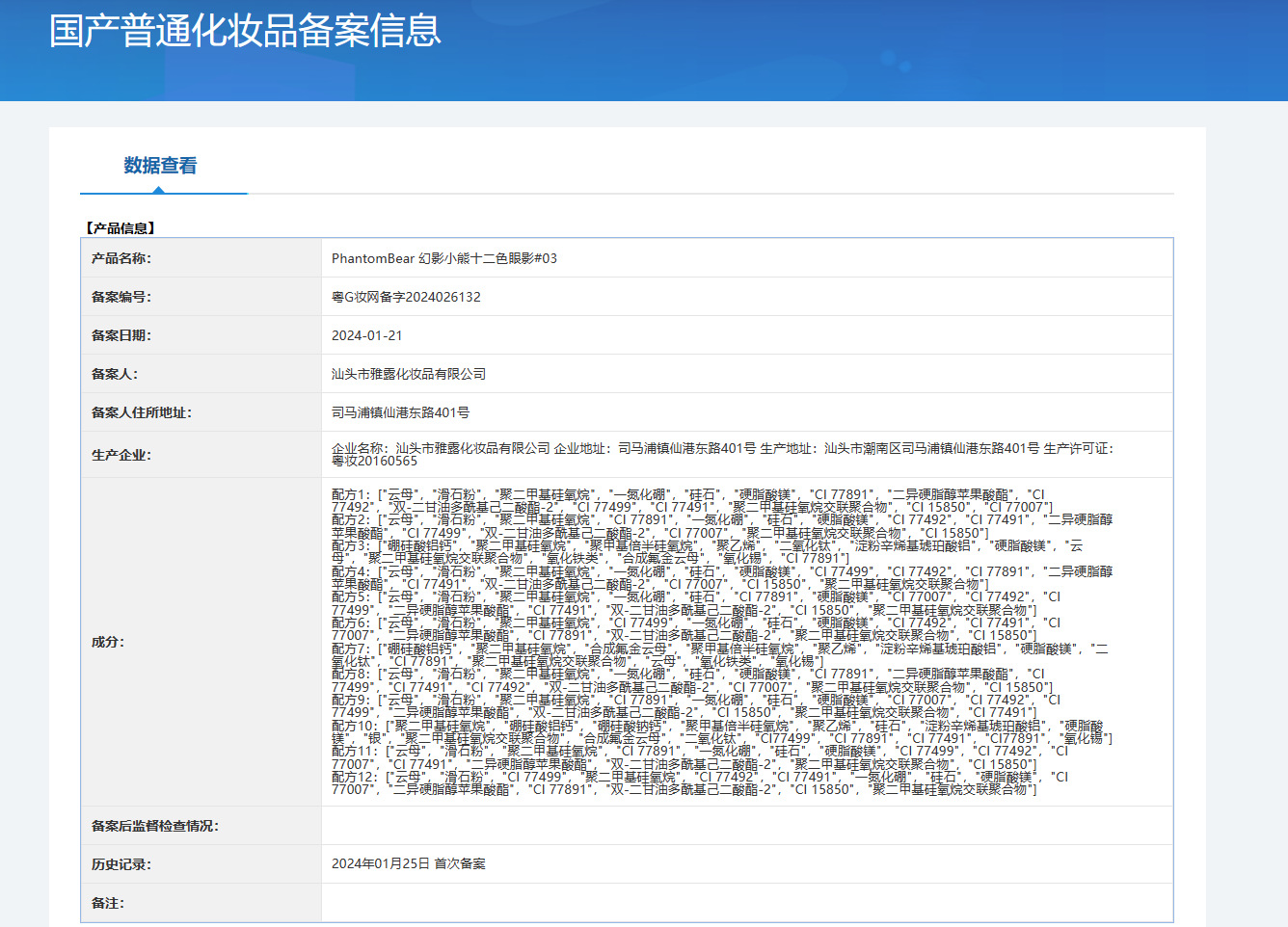
Task: Click the 配方9 ingredient line
Action: tap(696, 706)
